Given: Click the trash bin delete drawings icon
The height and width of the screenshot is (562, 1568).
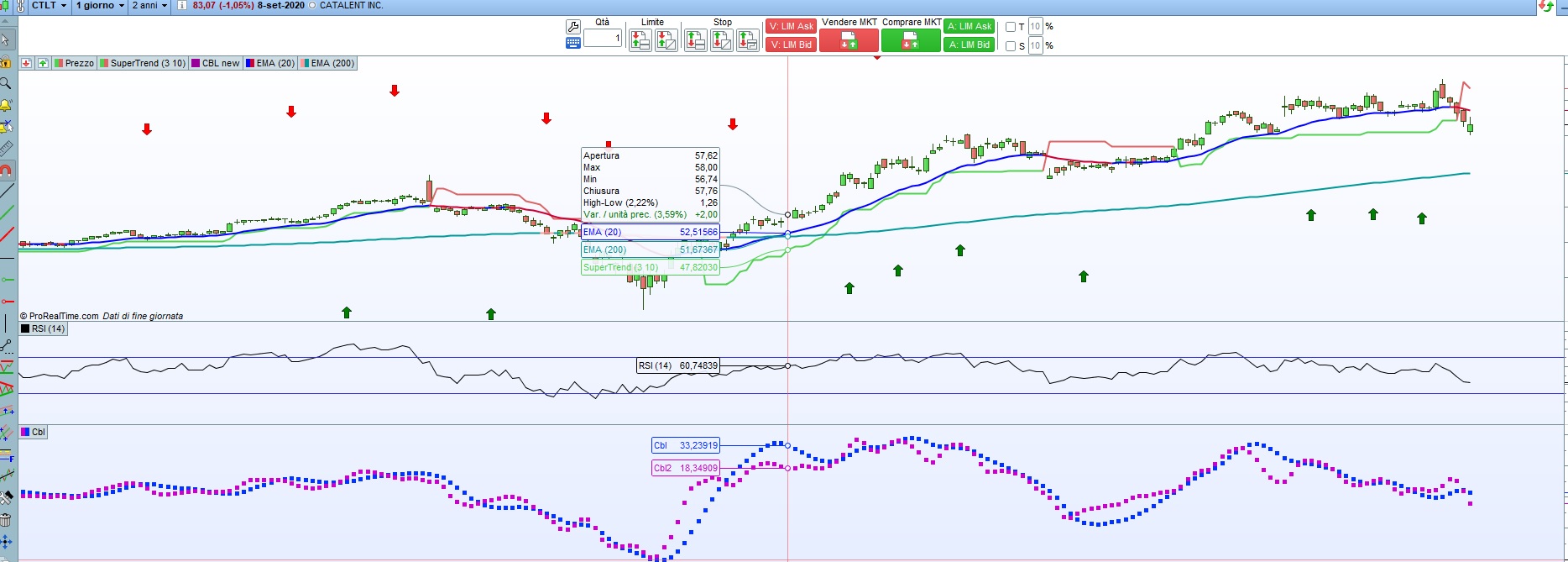Looking at the screenshot, I should click(x=6, y=520).
